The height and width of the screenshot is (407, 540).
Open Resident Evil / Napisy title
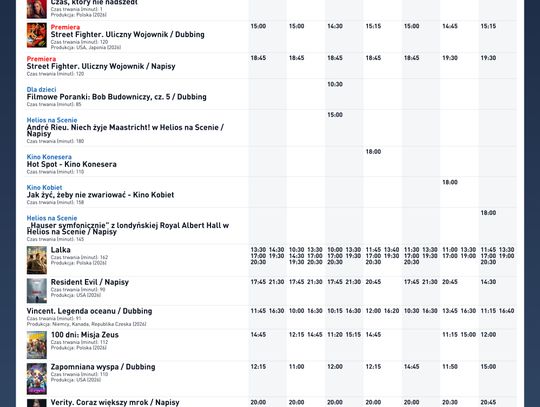90,282
